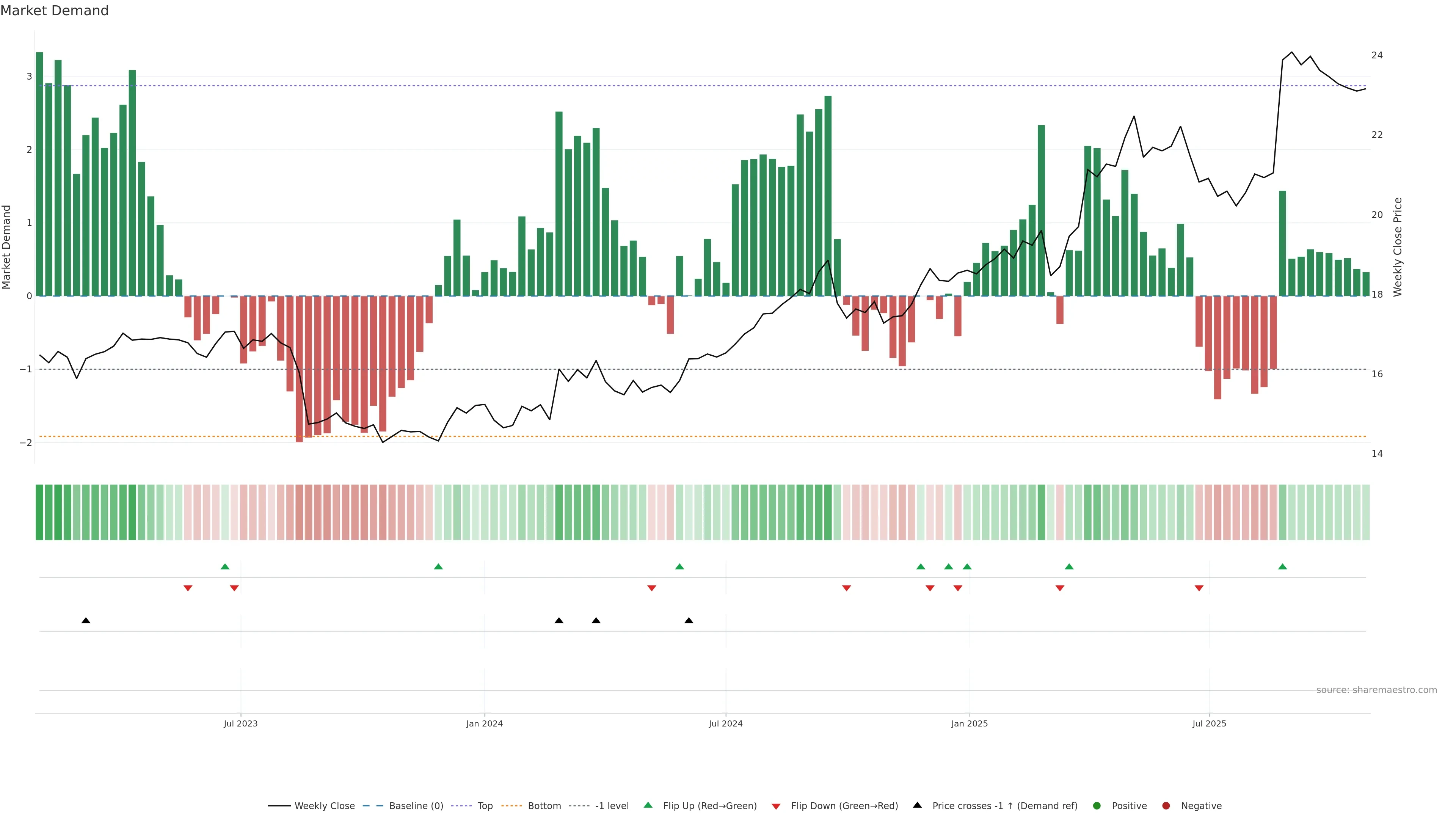Toggle the Baseline (0) legend entry
Viewport: 1456px width, 819px height.
coord(416,806)
